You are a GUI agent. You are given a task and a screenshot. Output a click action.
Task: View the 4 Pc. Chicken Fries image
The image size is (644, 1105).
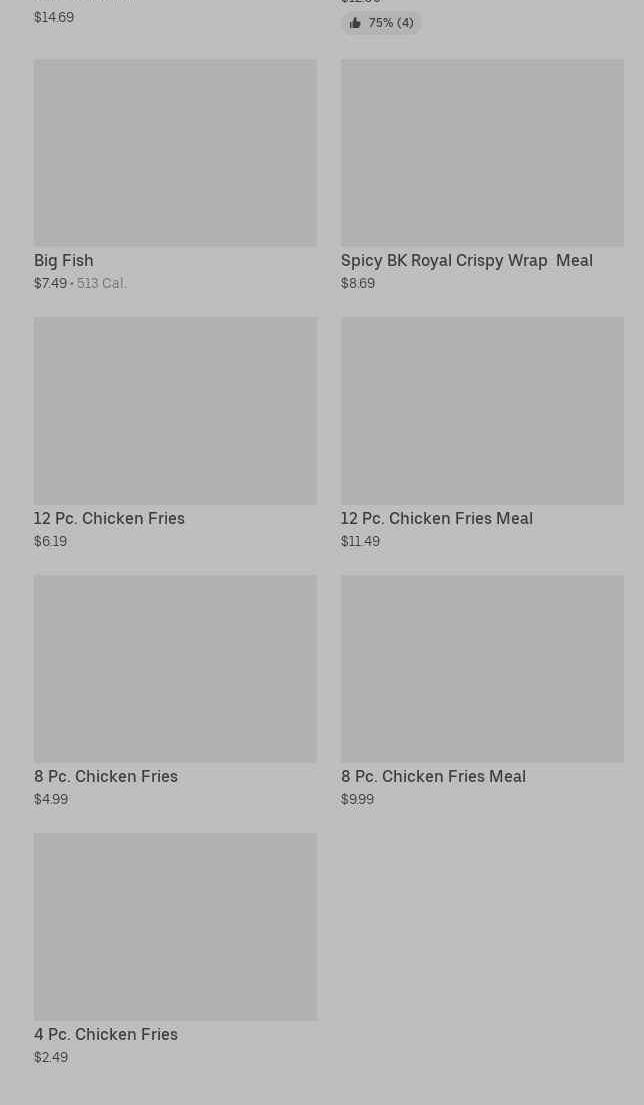[x=175, y=926]
